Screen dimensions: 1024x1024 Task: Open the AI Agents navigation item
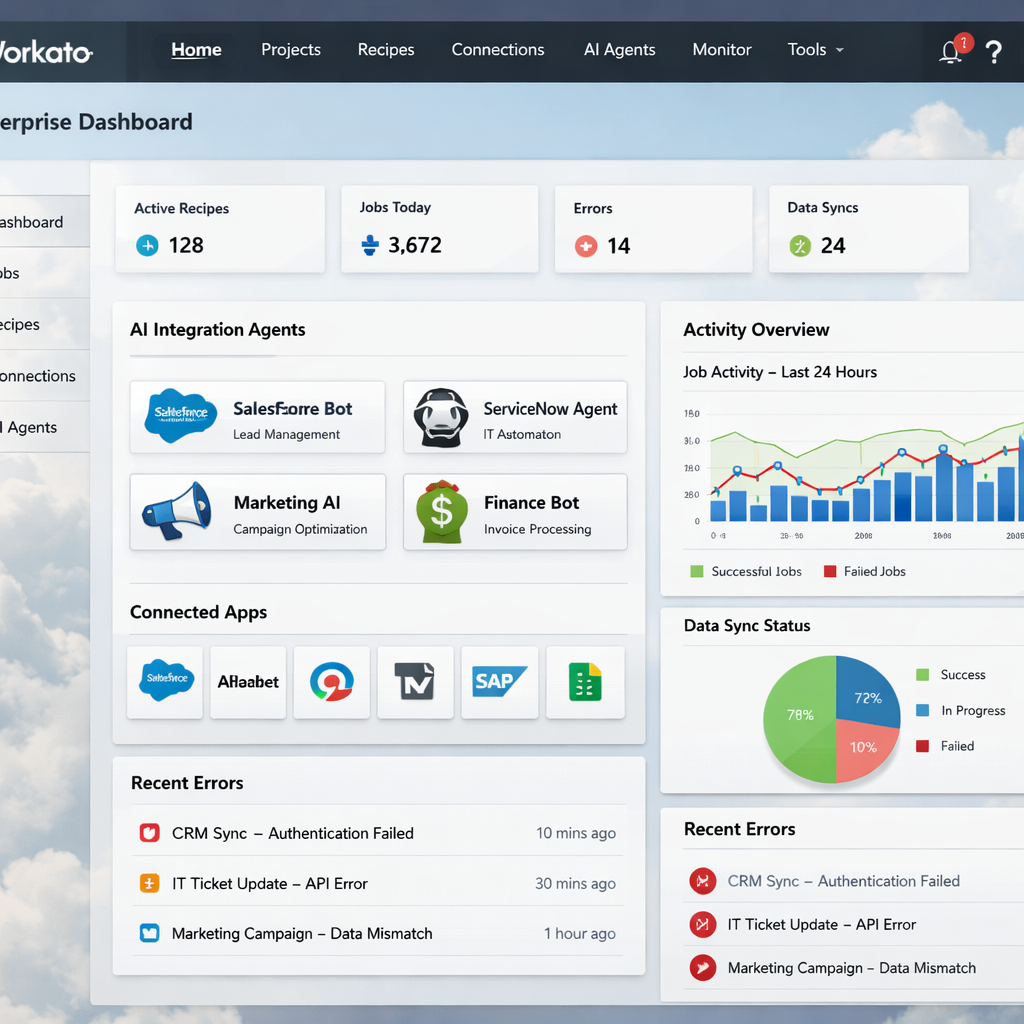pyautogui.click(x=619, y=50)
